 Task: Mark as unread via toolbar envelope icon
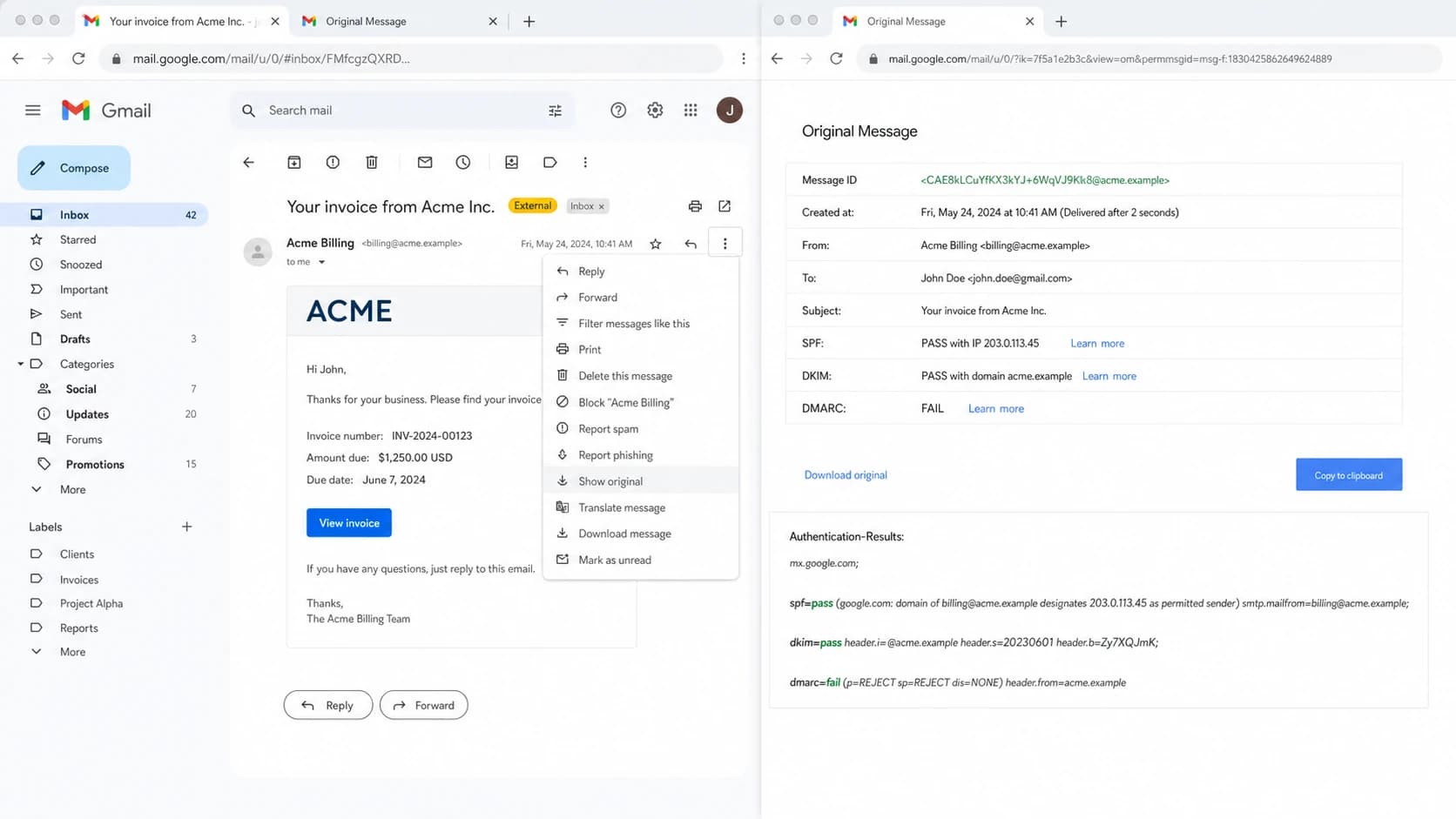pos(425,162)
